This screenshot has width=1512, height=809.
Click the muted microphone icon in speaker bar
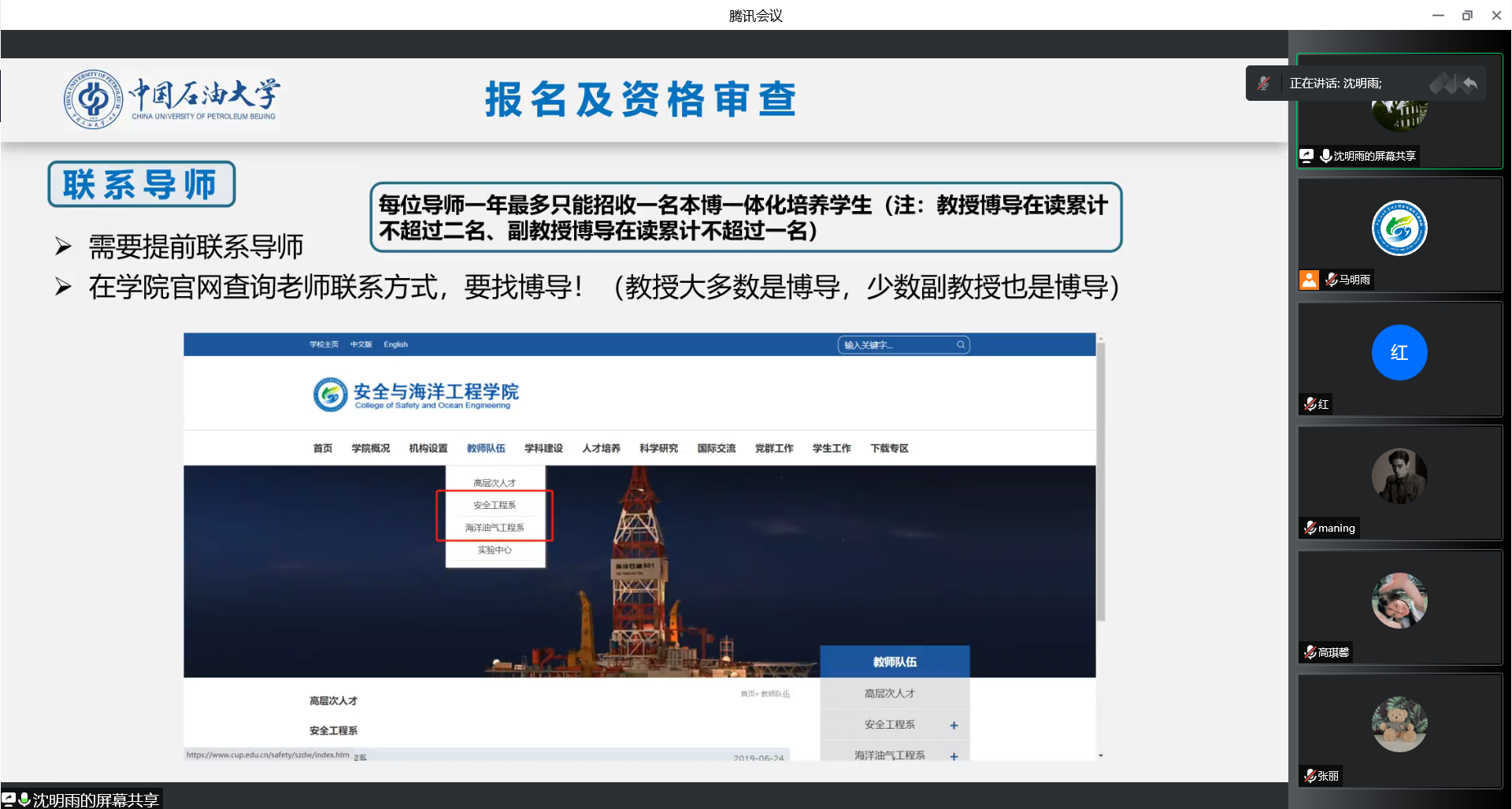tap(1263, 83)
